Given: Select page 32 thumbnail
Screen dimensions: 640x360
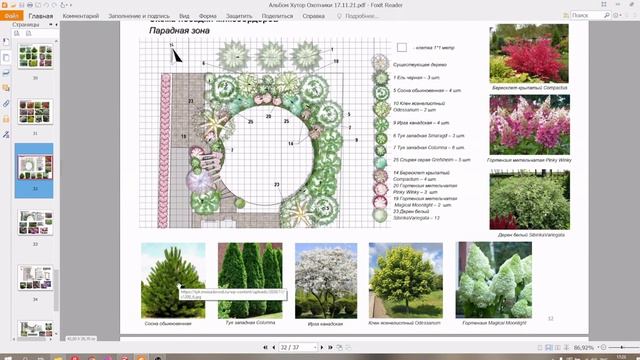Looking at the screenshot, I should [35, 167].
